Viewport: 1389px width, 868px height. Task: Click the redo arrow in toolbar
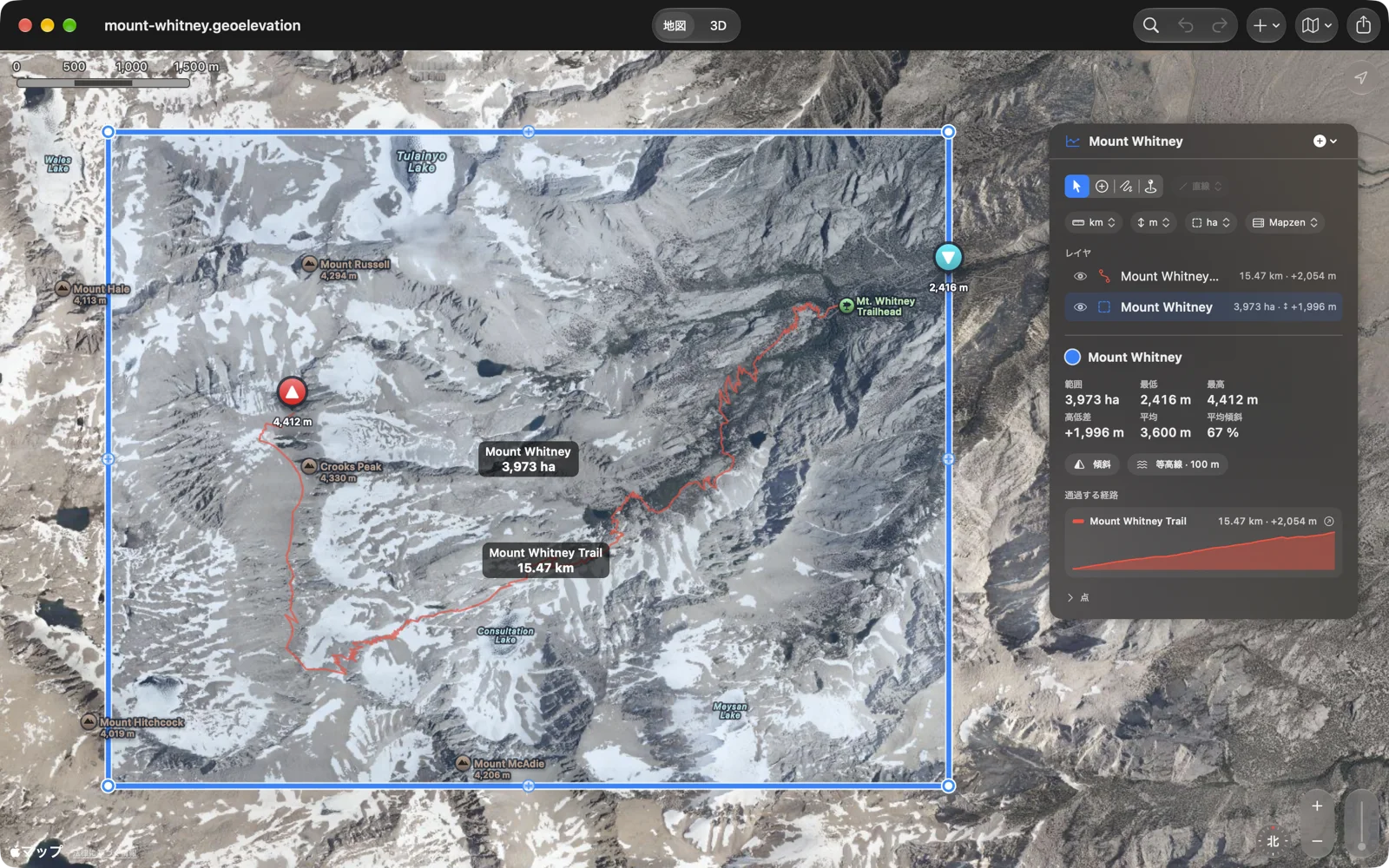[x=1220, y=25]
